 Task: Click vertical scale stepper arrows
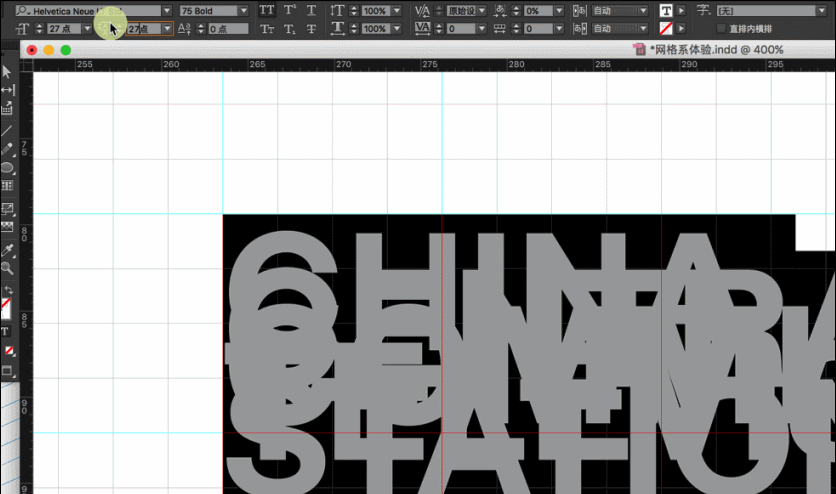(354, 11)
